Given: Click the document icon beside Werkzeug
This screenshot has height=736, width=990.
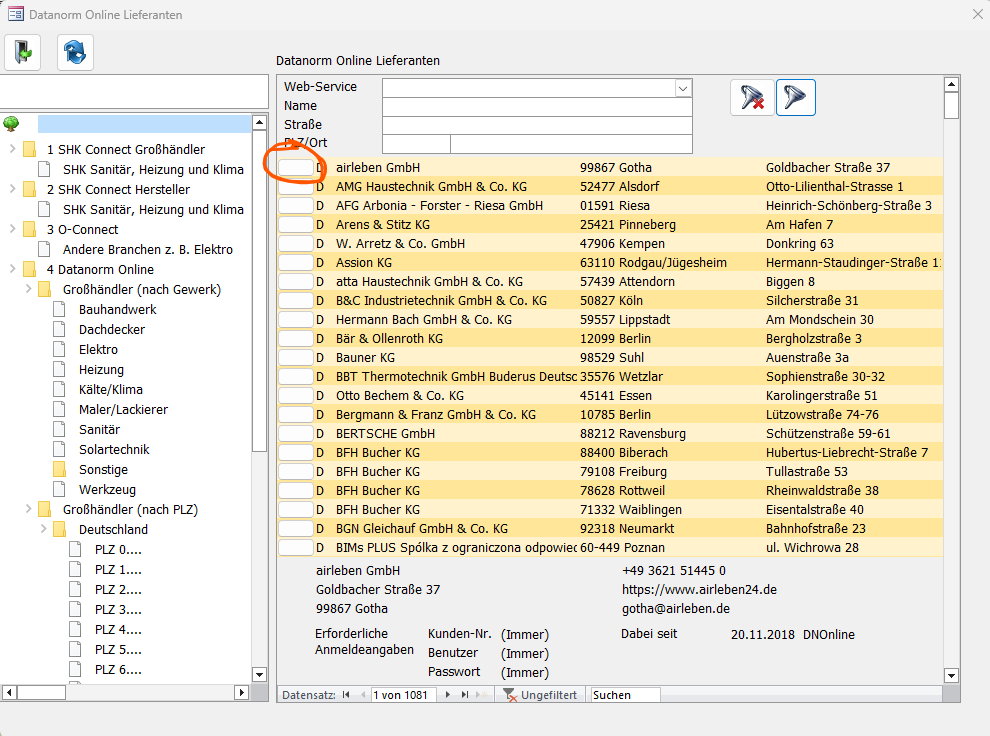Looking at the screenshot, I should (x=59, y=489).
